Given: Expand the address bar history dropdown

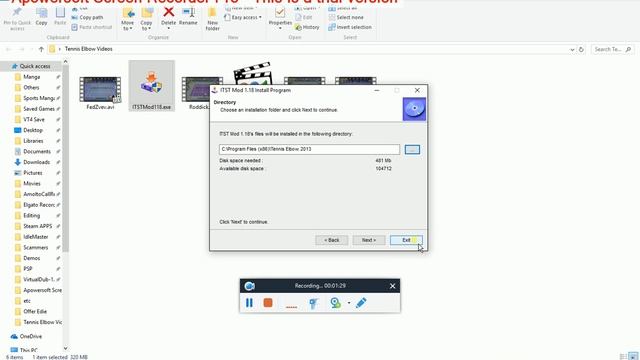Looking at the screenshot, I should [572, 49].
